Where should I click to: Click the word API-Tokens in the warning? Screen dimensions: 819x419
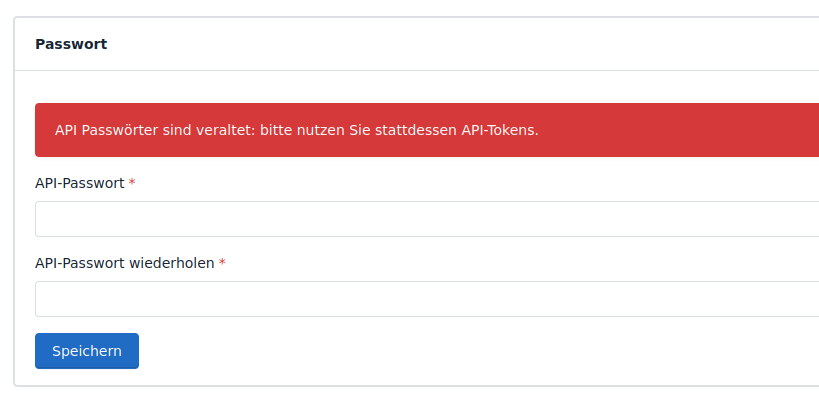499,130
